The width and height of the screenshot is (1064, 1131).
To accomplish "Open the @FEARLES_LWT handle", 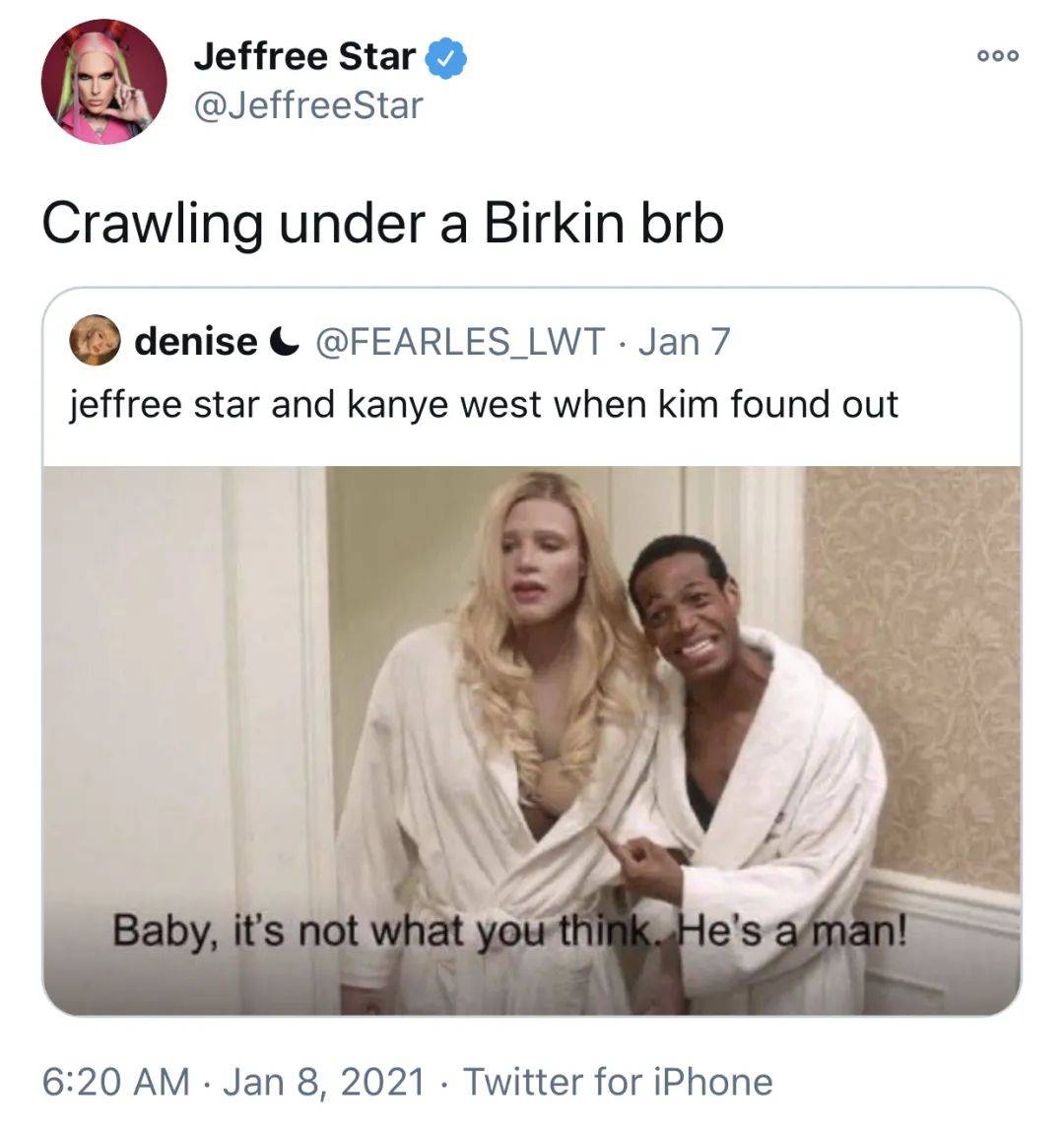I will point(460,342).
